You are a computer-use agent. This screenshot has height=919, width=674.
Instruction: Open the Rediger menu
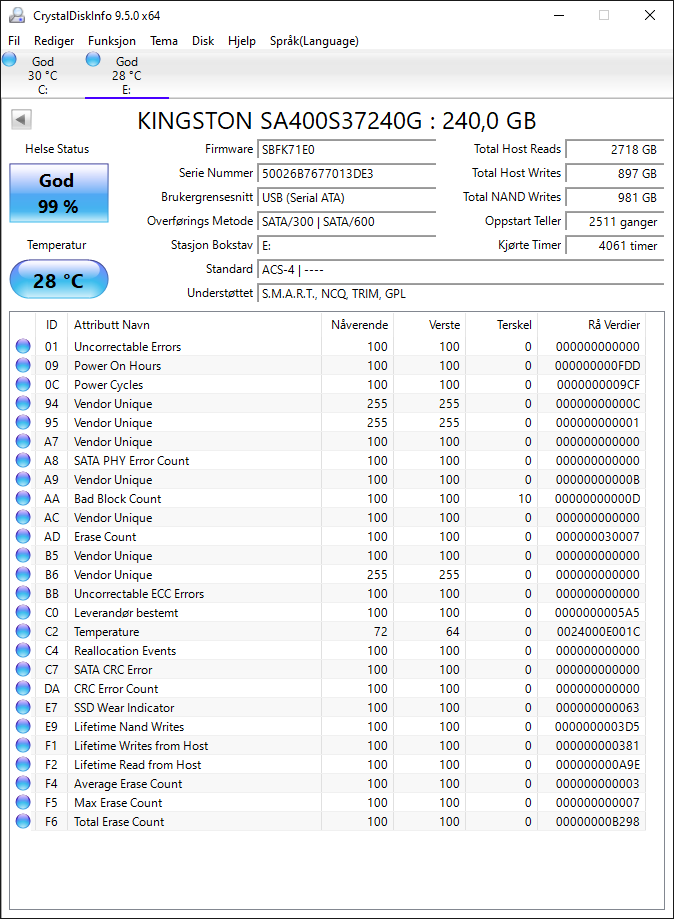point(54,41)
